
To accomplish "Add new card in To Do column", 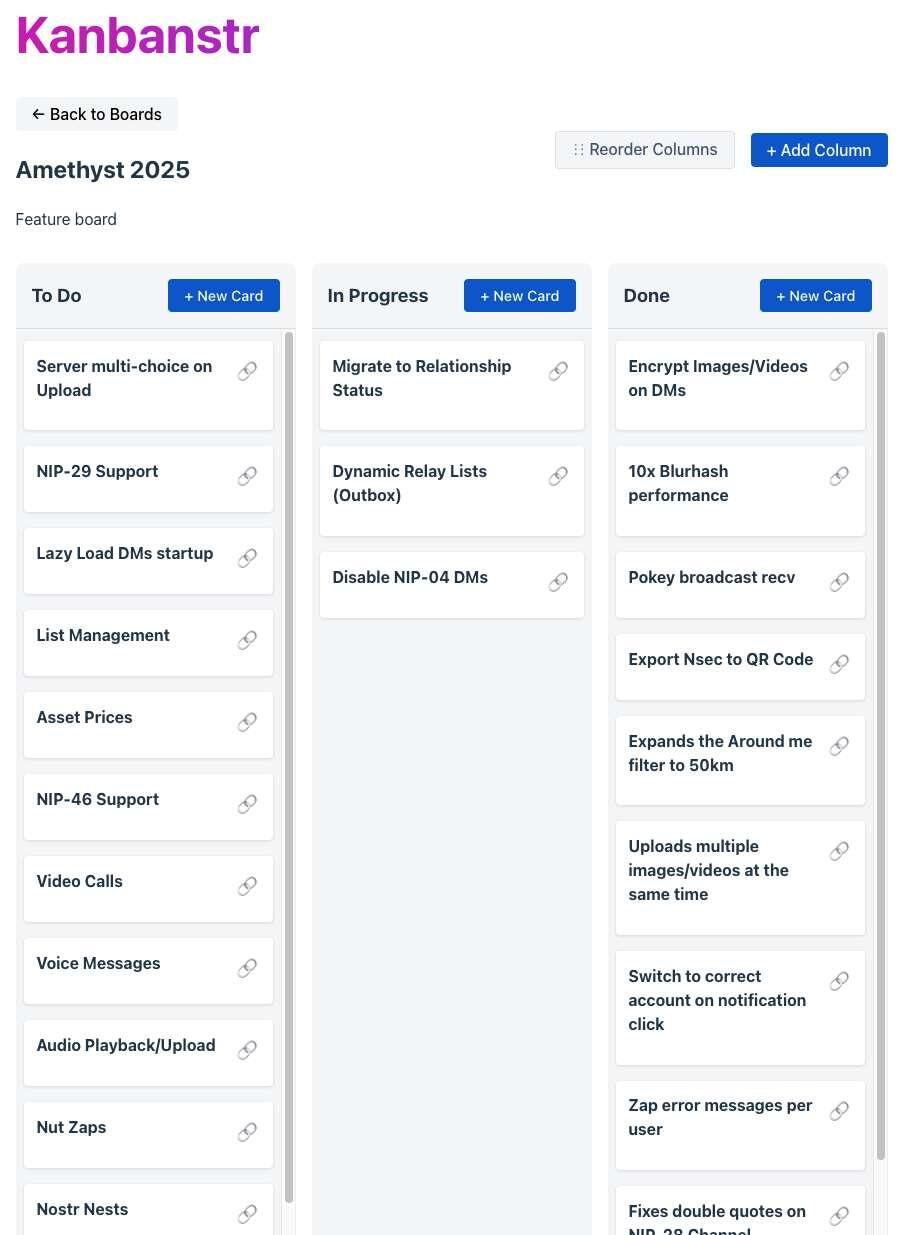I will (x=224, y=296).
